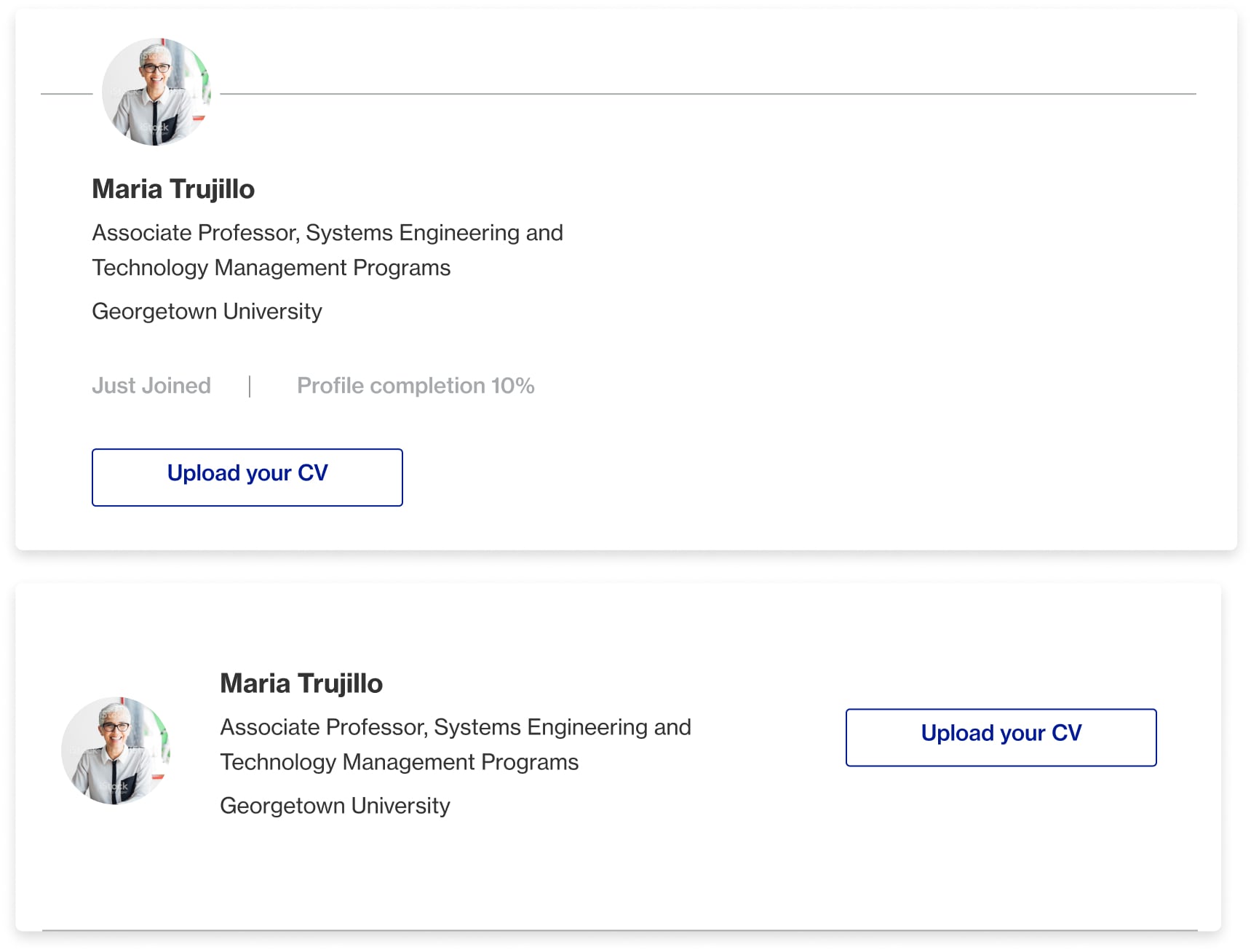Screen dimensions: 1251x952
Task: Click the Associate Professor title line in the upper card
Action: point(327,233)
